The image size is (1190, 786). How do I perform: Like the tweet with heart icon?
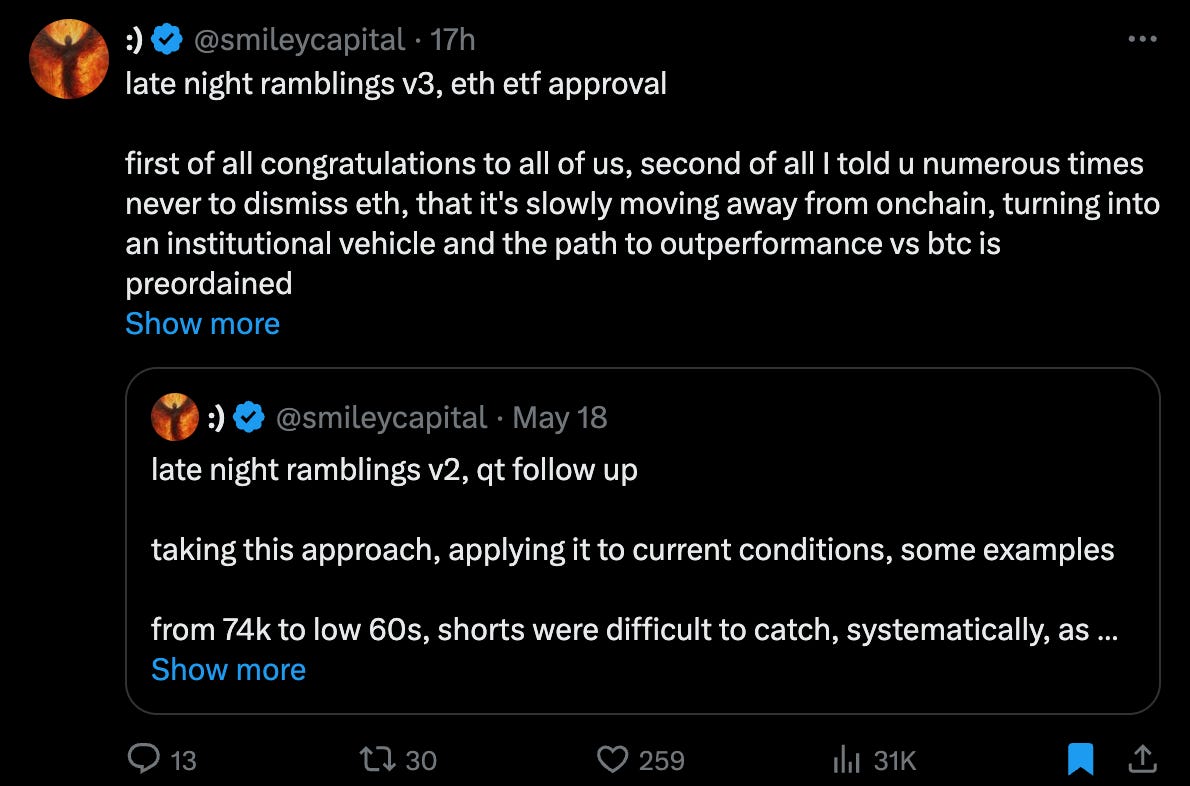pos(612,759)
